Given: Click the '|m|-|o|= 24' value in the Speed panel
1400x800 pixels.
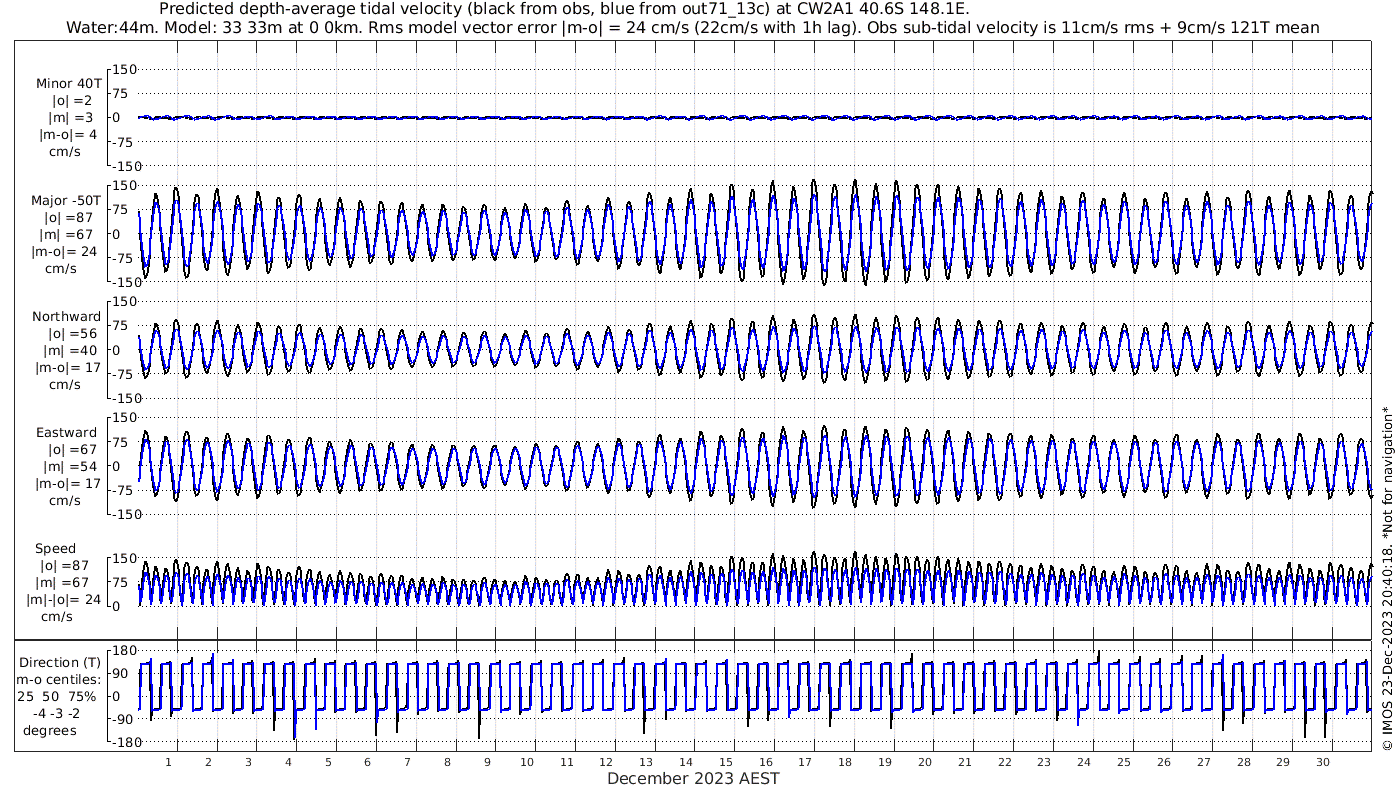Looking at the screenshot, I should click(64, 600).
